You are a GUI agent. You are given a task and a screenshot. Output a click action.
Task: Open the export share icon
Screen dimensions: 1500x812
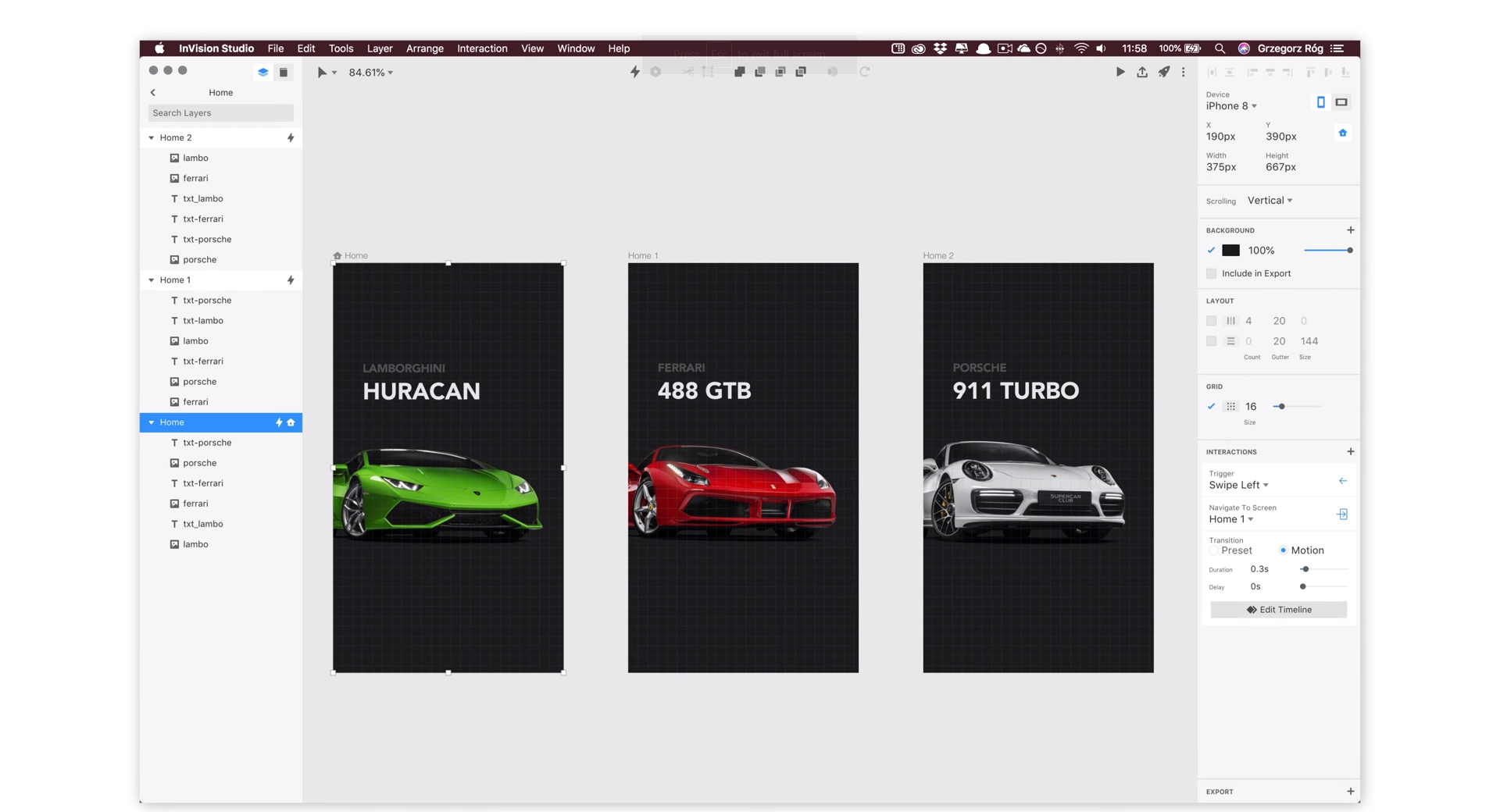tap(1141, 72)
